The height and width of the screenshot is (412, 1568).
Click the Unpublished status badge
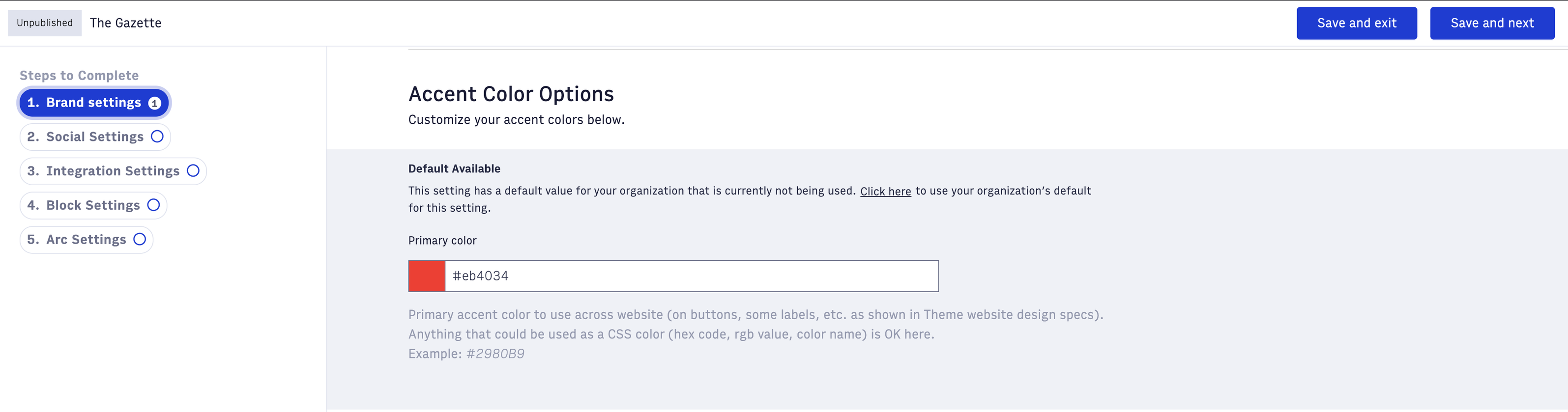(44, 23)
